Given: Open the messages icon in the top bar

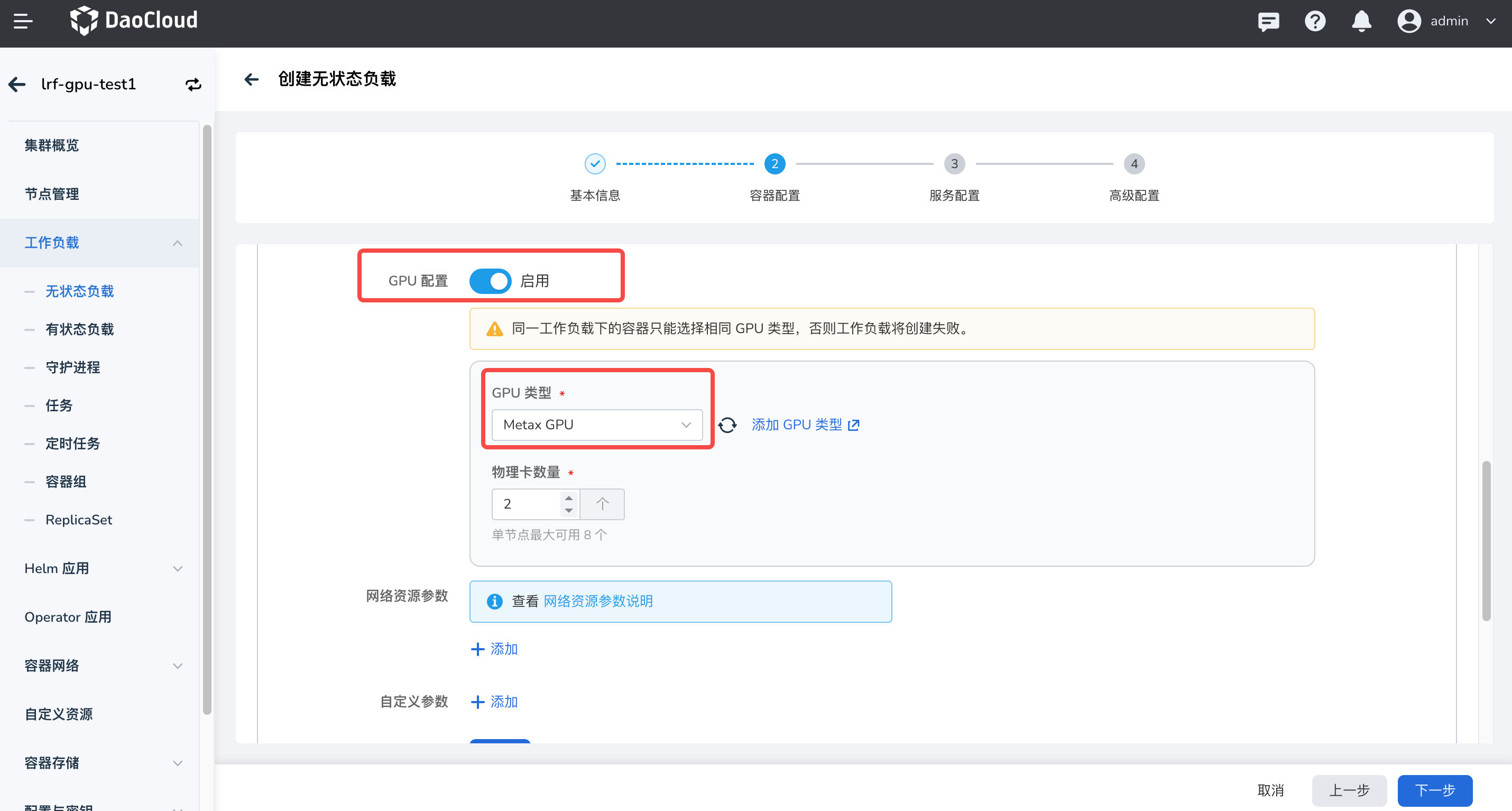Looking at the screenshot, I should click(1268, 21).
